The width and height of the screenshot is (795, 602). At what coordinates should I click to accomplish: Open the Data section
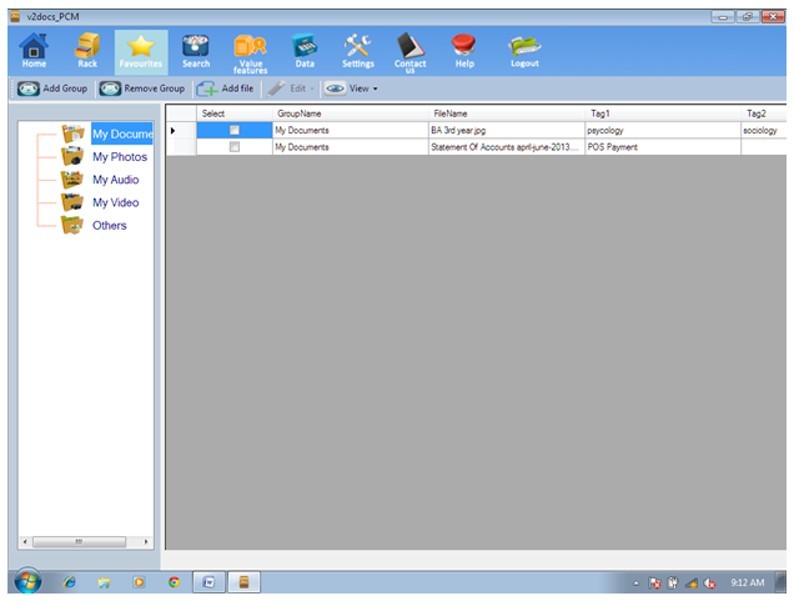coord(304,49)
